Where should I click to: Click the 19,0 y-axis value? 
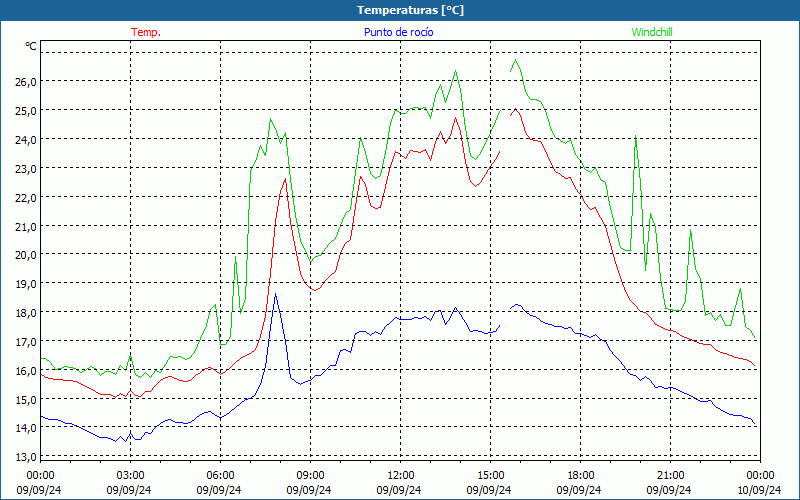click(24, 284)
